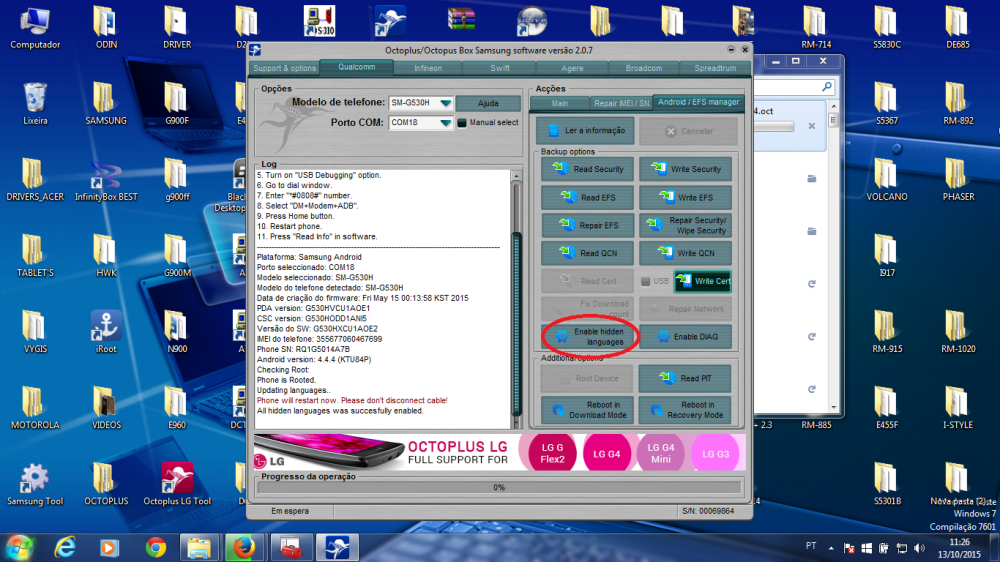The width and height of the screenshot is (1000, 562).
Task: Click Repair Security/Wipe Security button
Action: coord(686,225)
